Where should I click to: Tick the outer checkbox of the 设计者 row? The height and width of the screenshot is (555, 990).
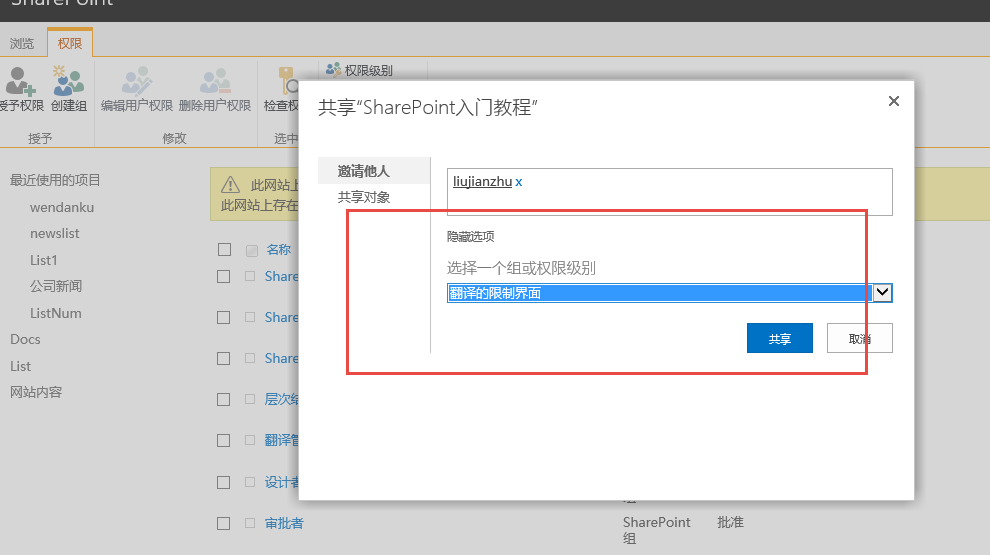point(224,482)
